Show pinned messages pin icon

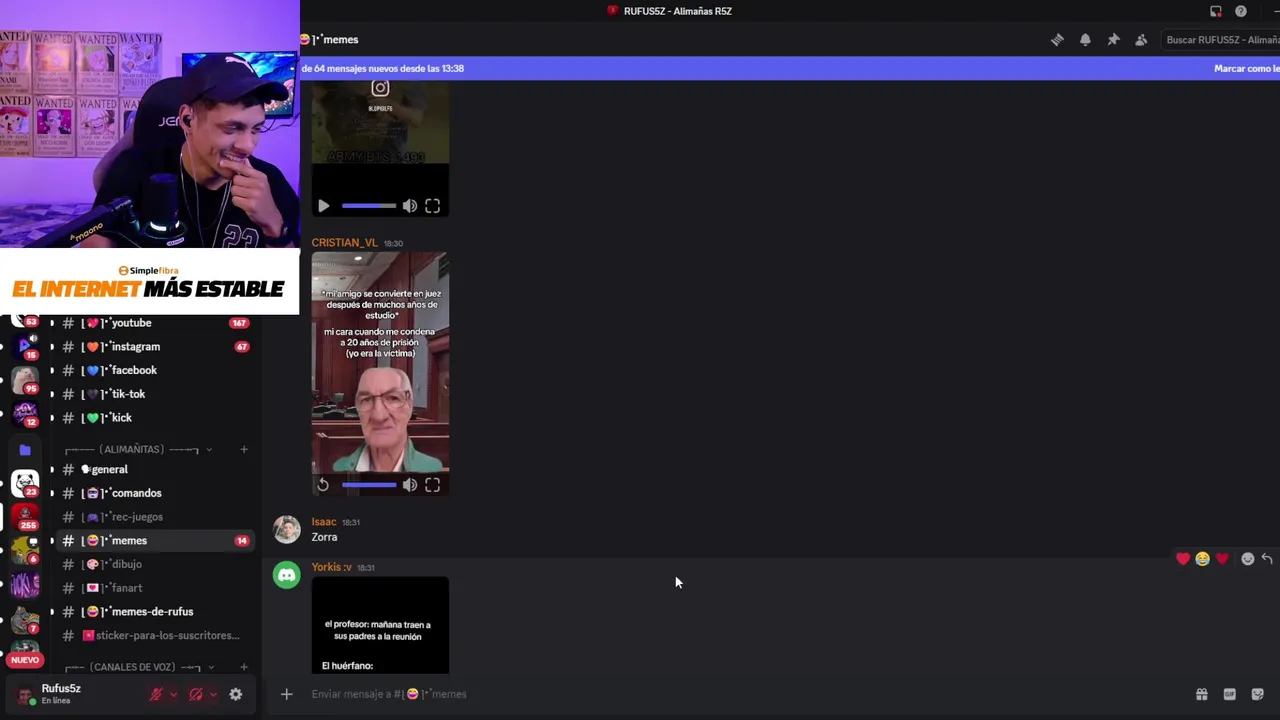pos(1113,40)
